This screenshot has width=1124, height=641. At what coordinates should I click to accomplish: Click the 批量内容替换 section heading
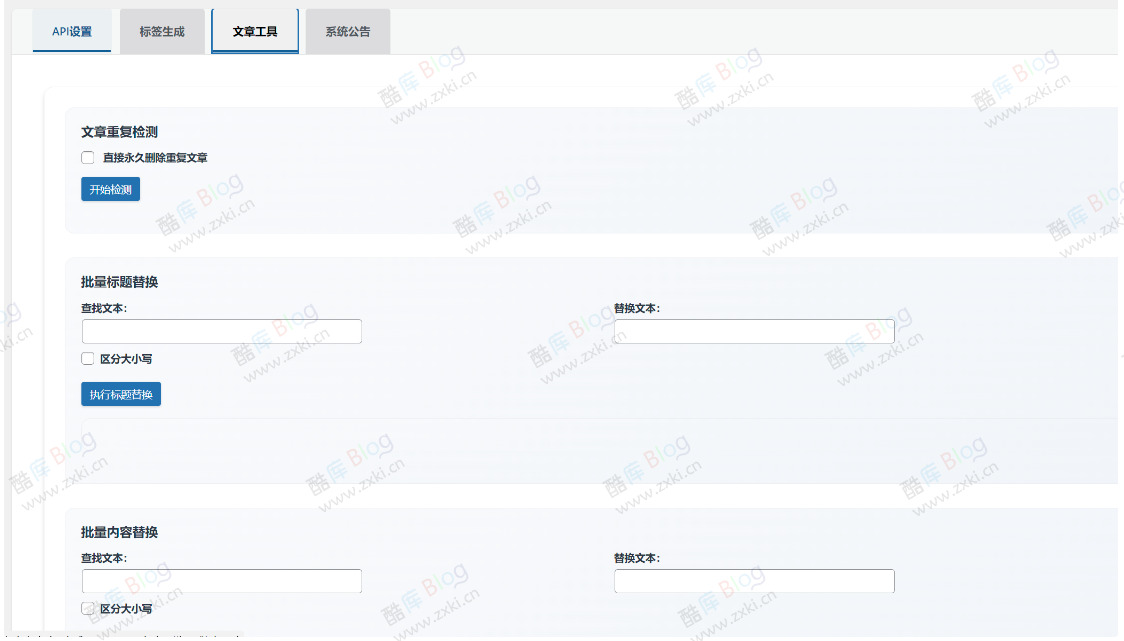click(121, 532)
